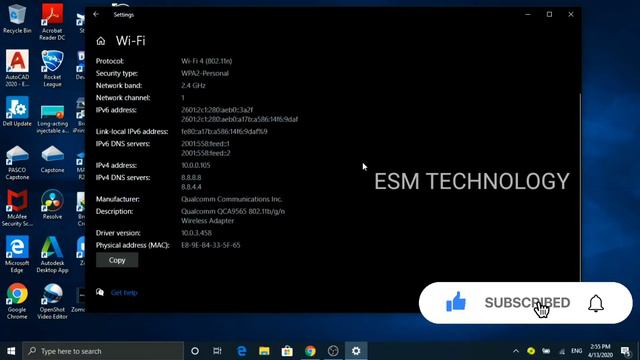Open Recycle Bin on the desktop
This screenshot has height=360, width=640.
click(17, 19)
